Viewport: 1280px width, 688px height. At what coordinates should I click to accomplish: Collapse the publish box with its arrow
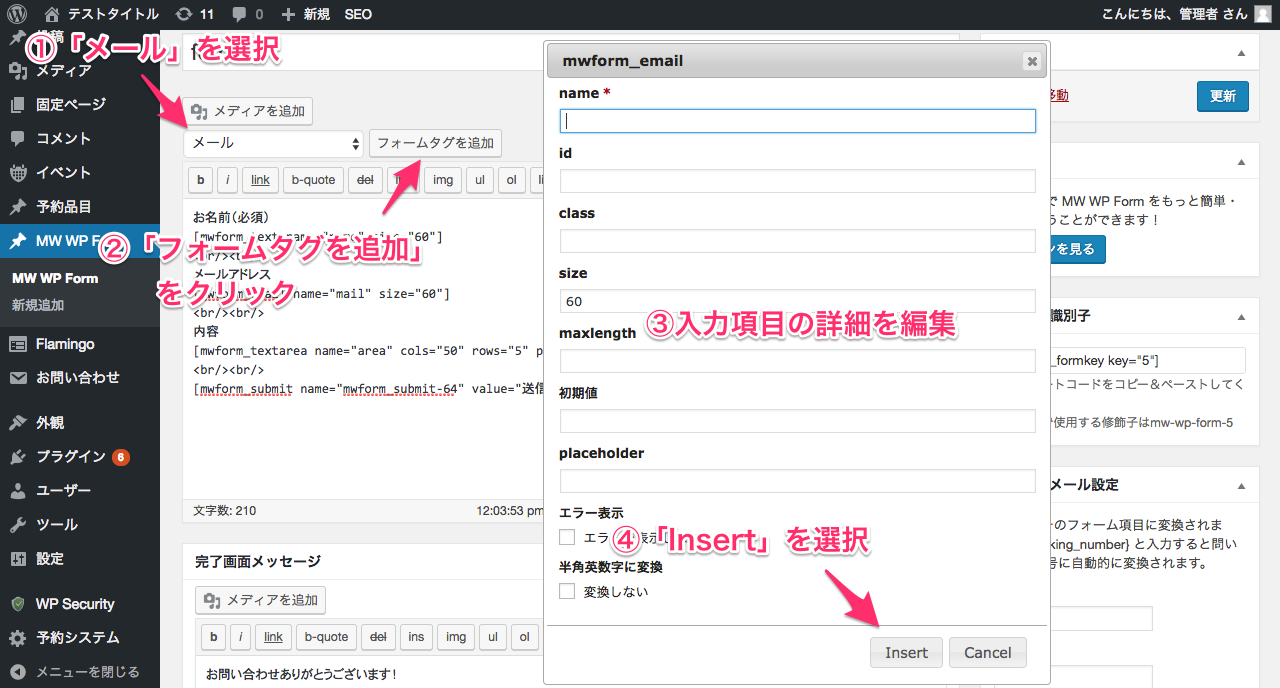pyautogui.click(x=1241, y=53)
